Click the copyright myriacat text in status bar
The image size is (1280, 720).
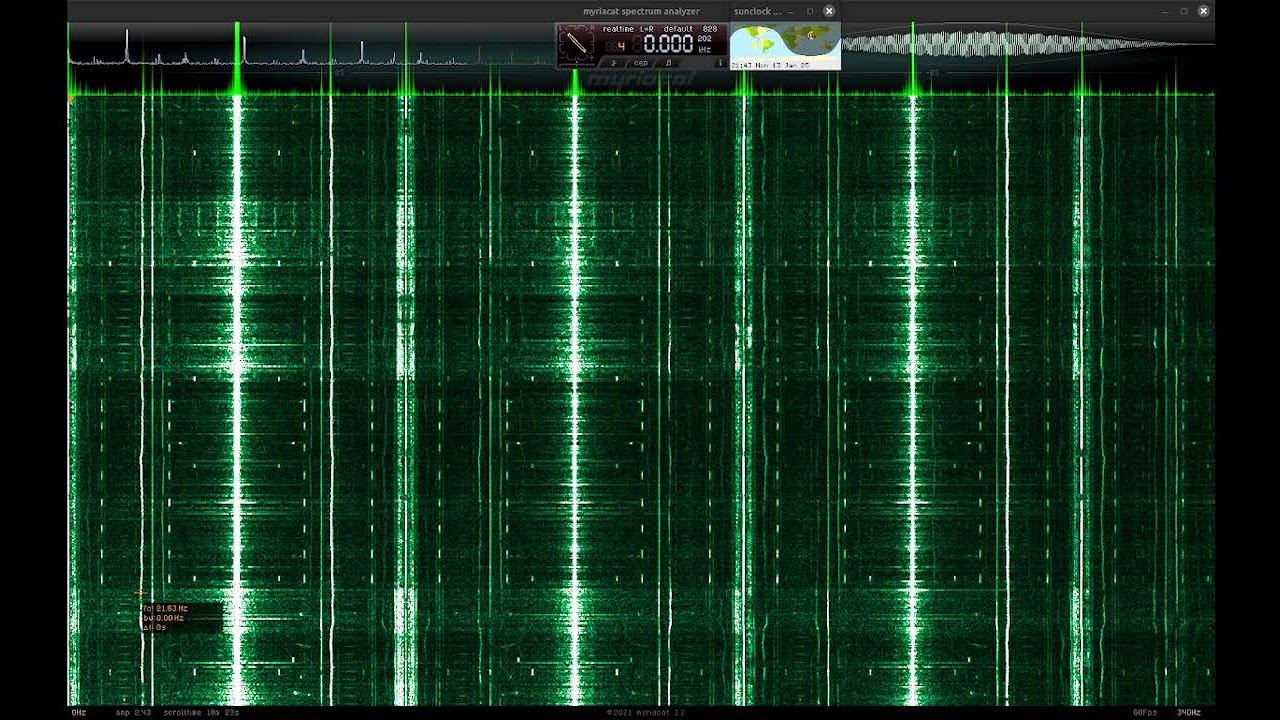click(x=644, y=712)
